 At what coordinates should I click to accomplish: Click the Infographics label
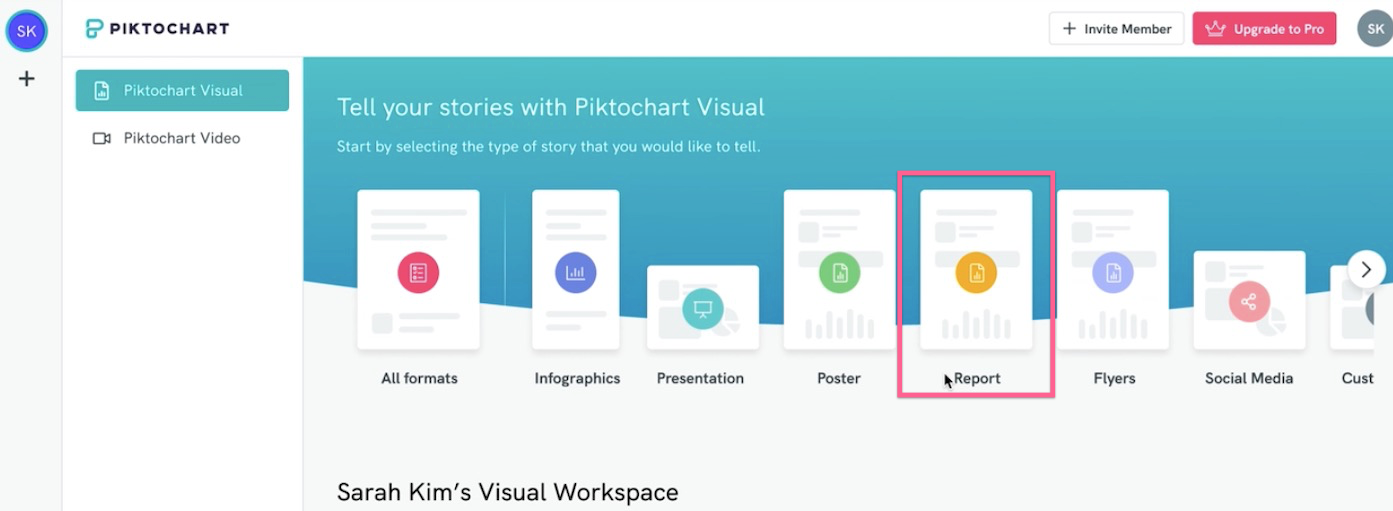(577, 378)
